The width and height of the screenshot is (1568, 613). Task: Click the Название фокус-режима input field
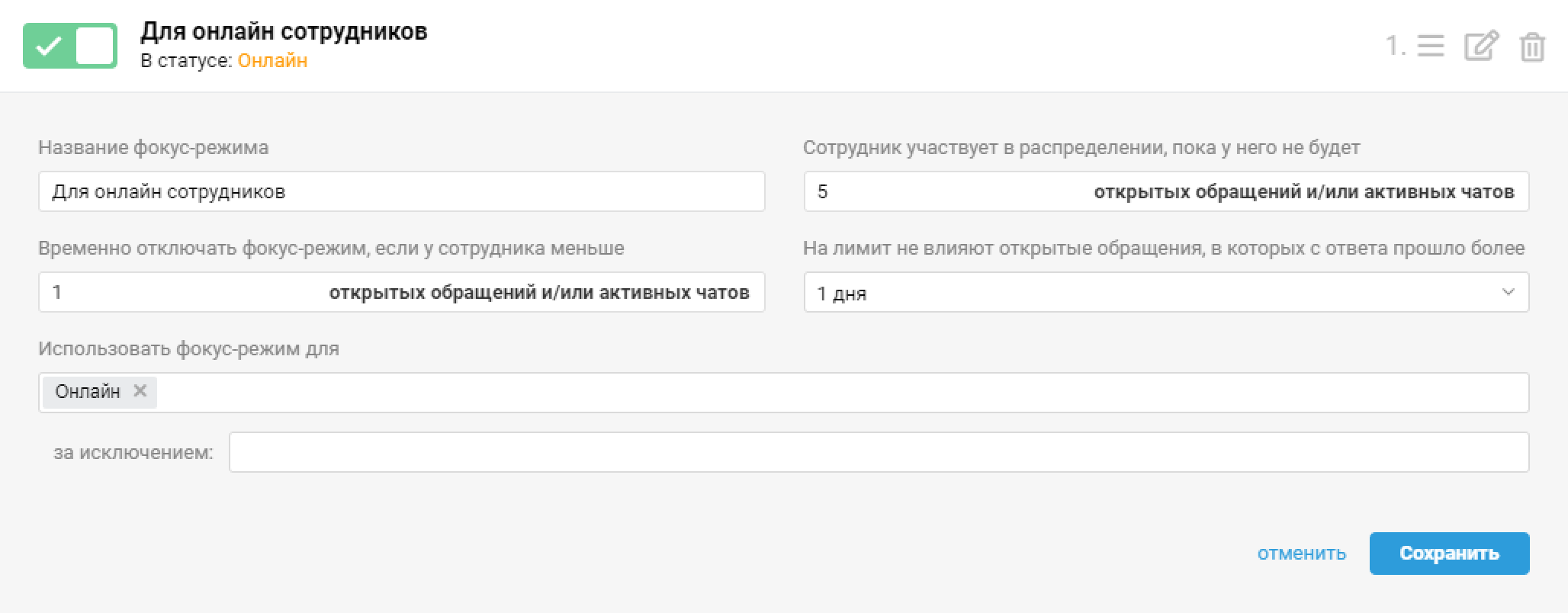pos(401,191)
